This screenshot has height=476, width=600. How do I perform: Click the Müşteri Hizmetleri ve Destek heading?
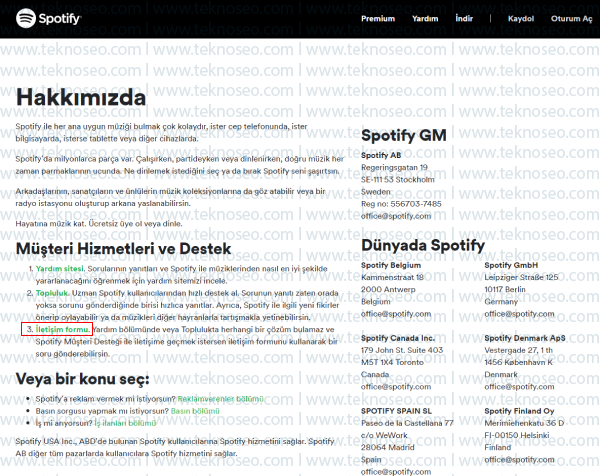point(123,249)
